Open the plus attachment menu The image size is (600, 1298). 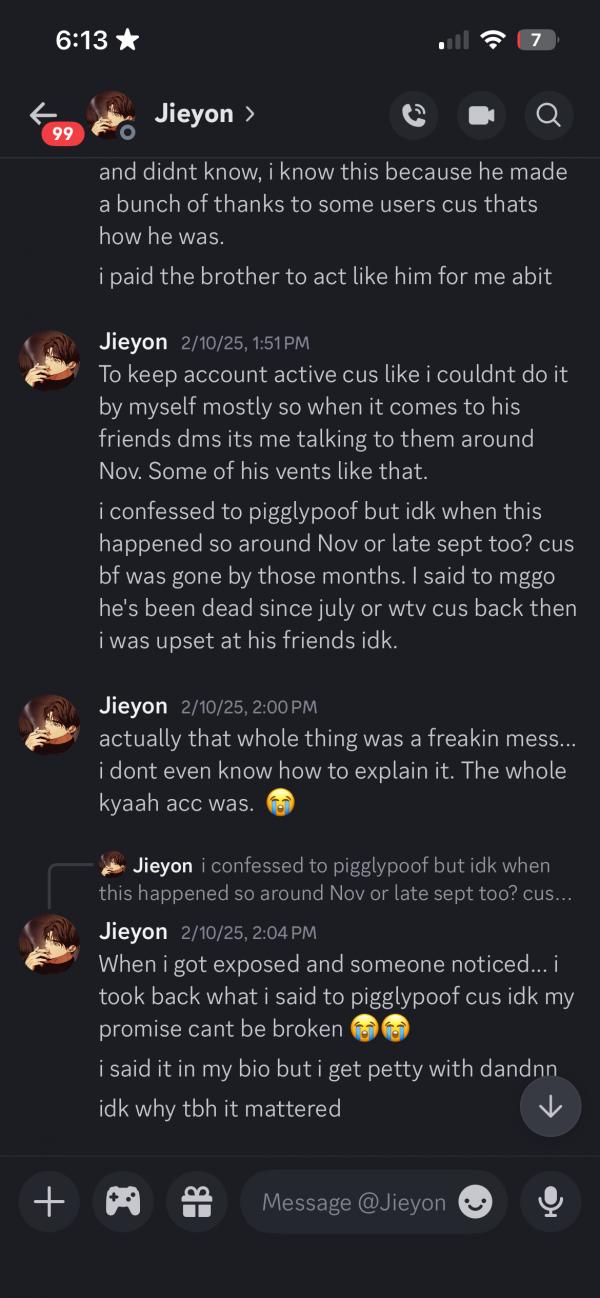click(49, 1201)
